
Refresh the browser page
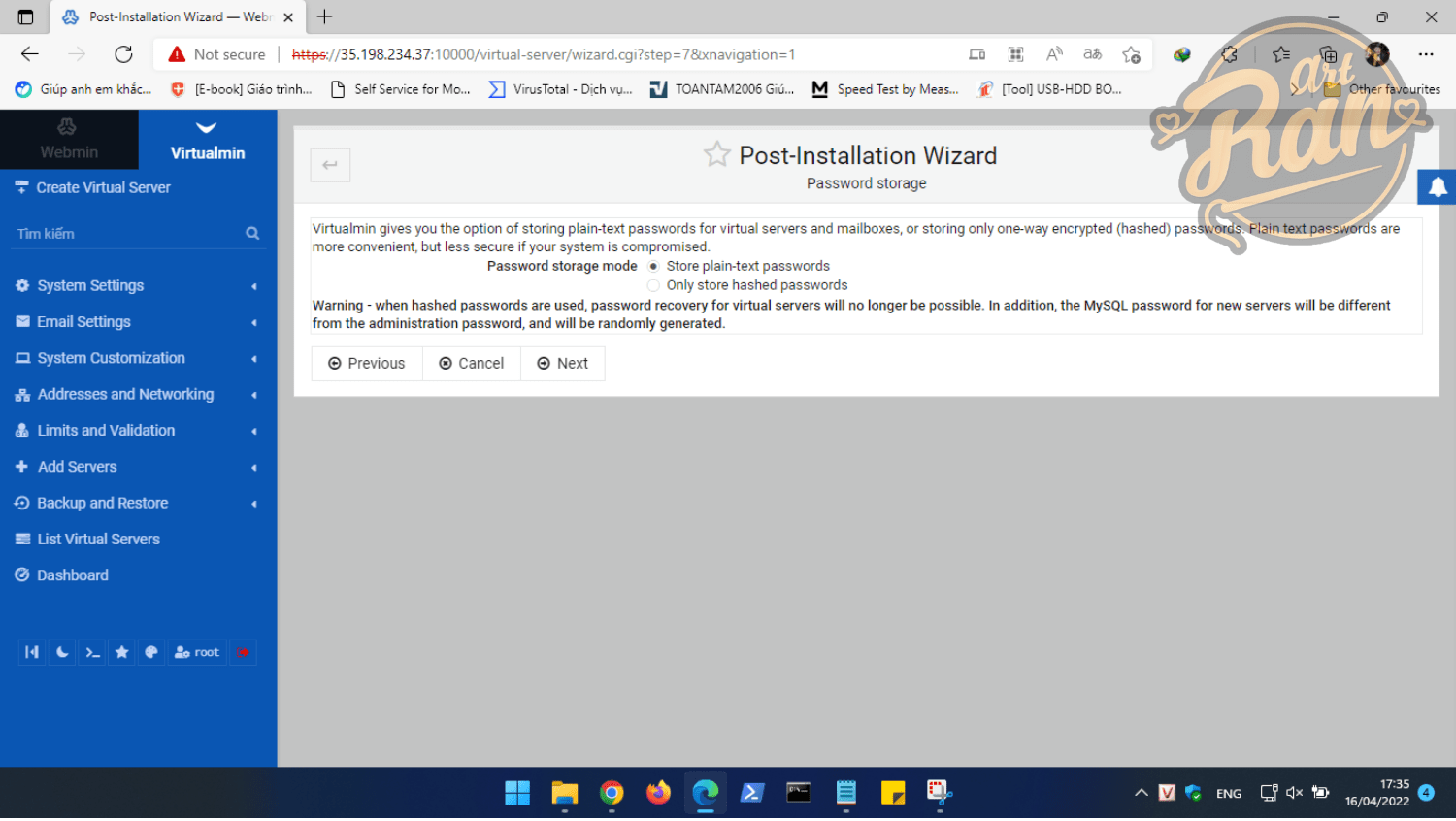pos(123,54)
